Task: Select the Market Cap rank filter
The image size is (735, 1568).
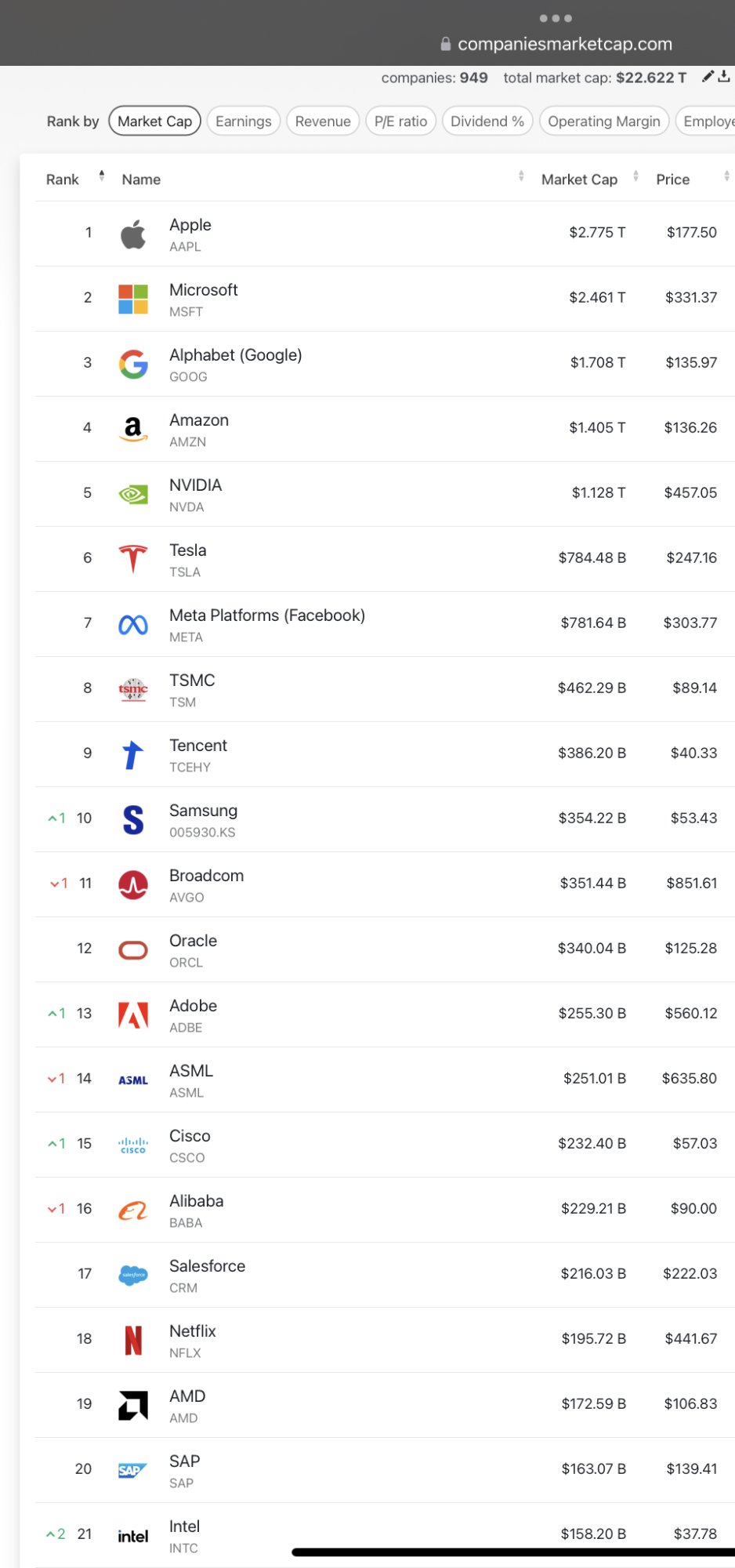Action: pyautogui.click(x=154, y=122)
